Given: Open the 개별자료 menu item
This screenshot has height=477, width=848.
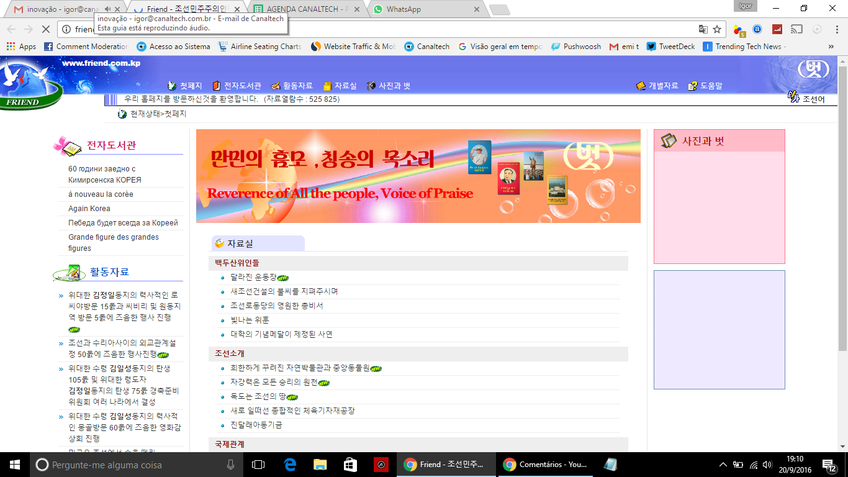Looking at the screenshot, I should [x=657, y=85].
